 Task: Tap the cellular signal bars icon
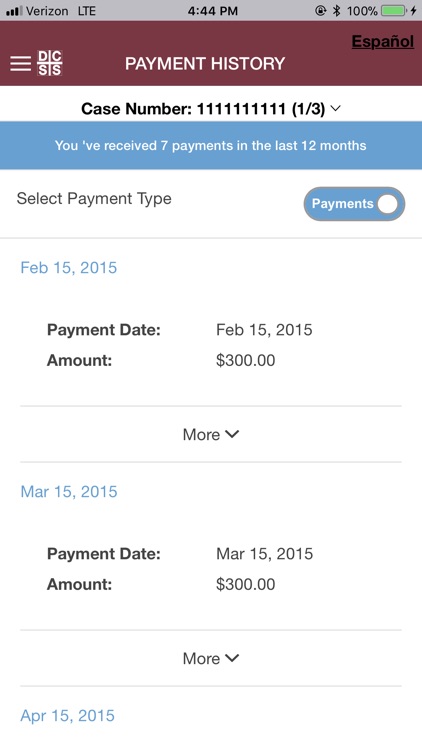point(14,11)
